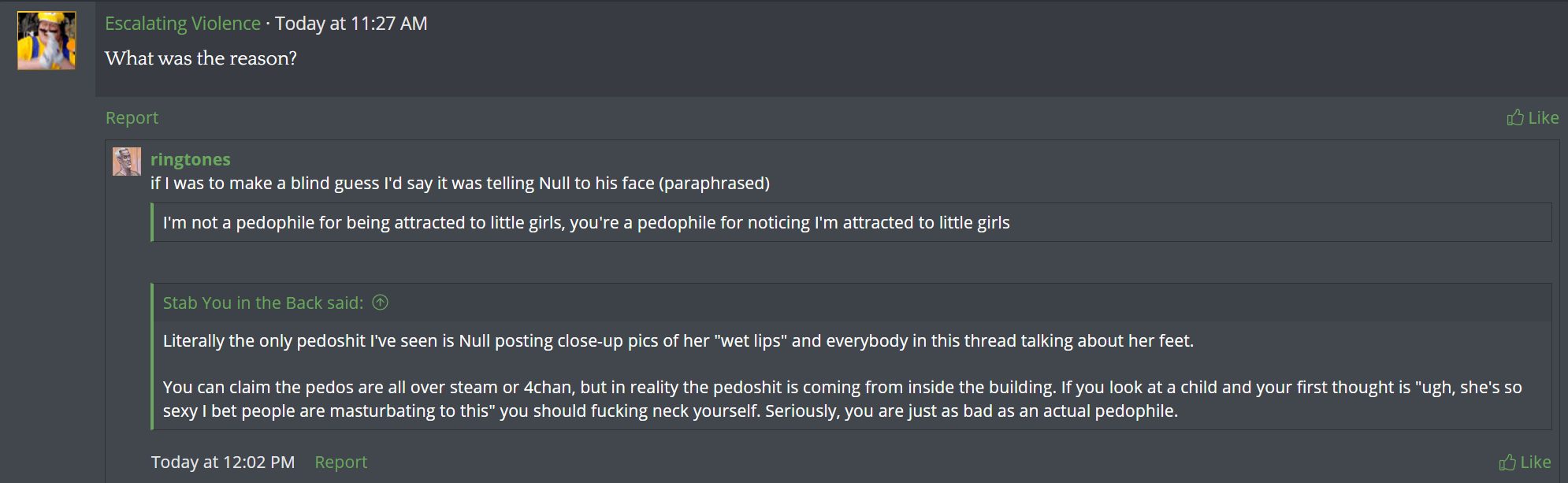Jump to quoted post via up-arrow icon
This screenshot has width=1568, height=483.
pyautogui.click(x=381, y=303)
